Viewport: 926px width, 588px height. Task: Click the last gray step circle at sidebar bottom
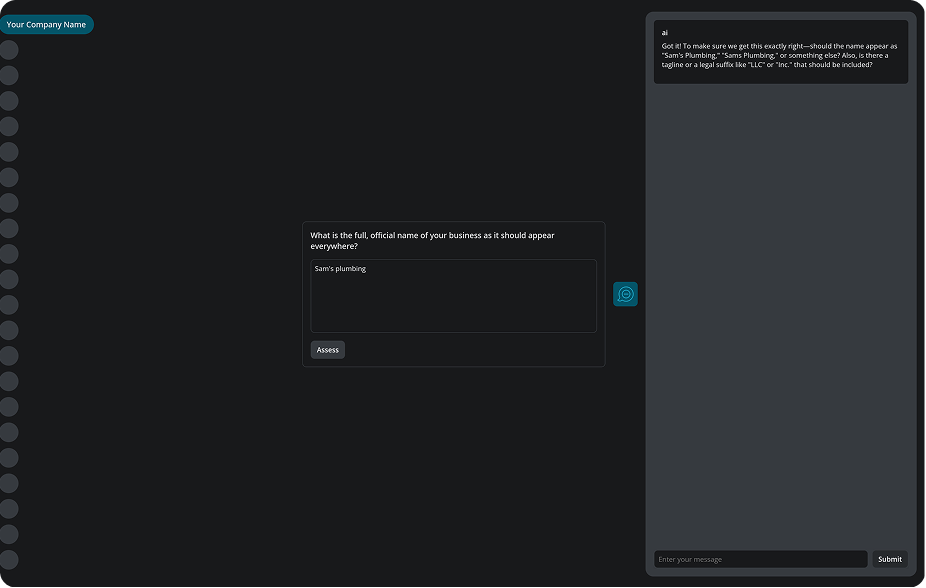[x=9, y=560]
